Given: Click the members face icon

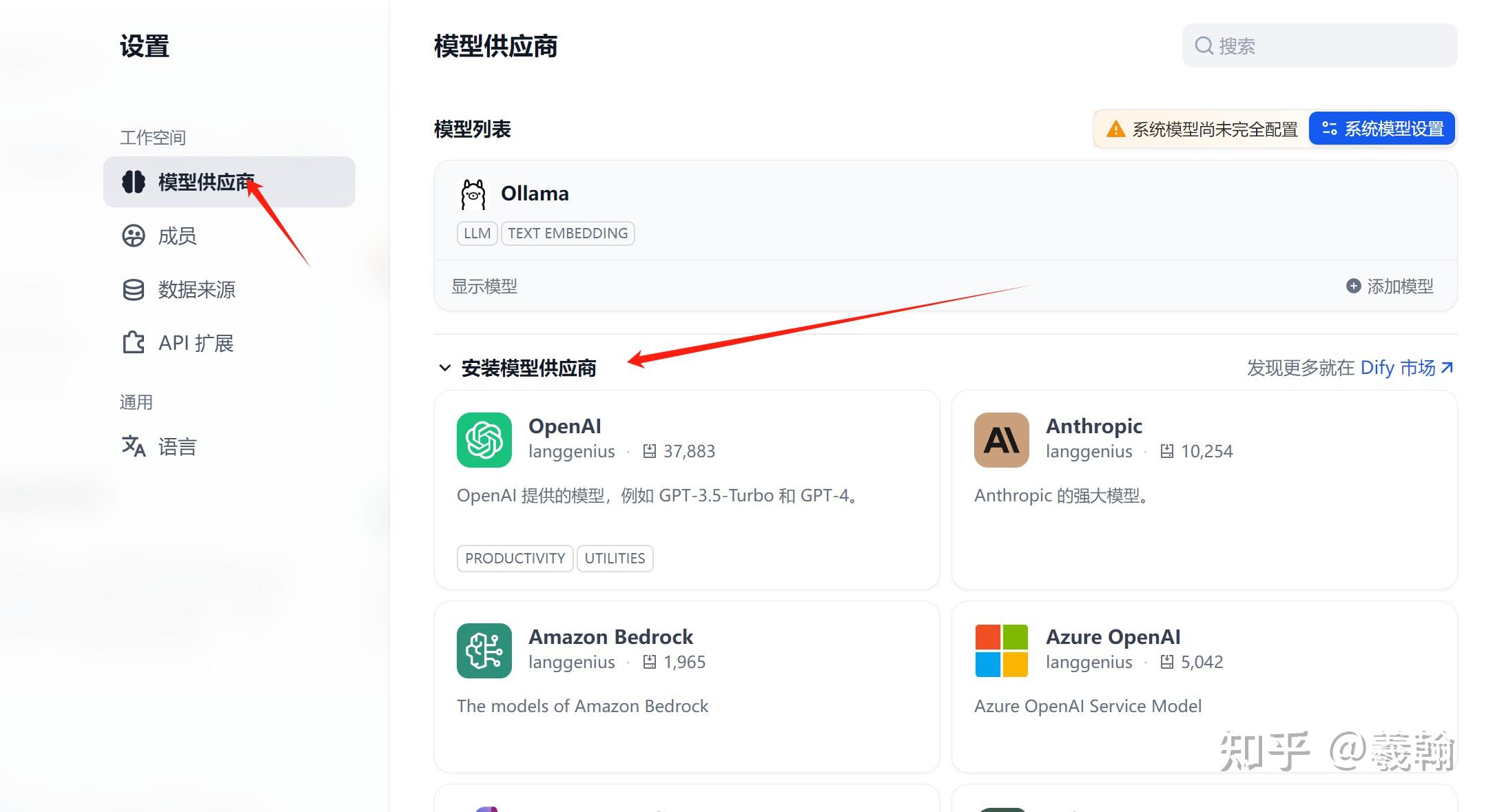Looking at the screenshot, I should (x=134, y=236).
